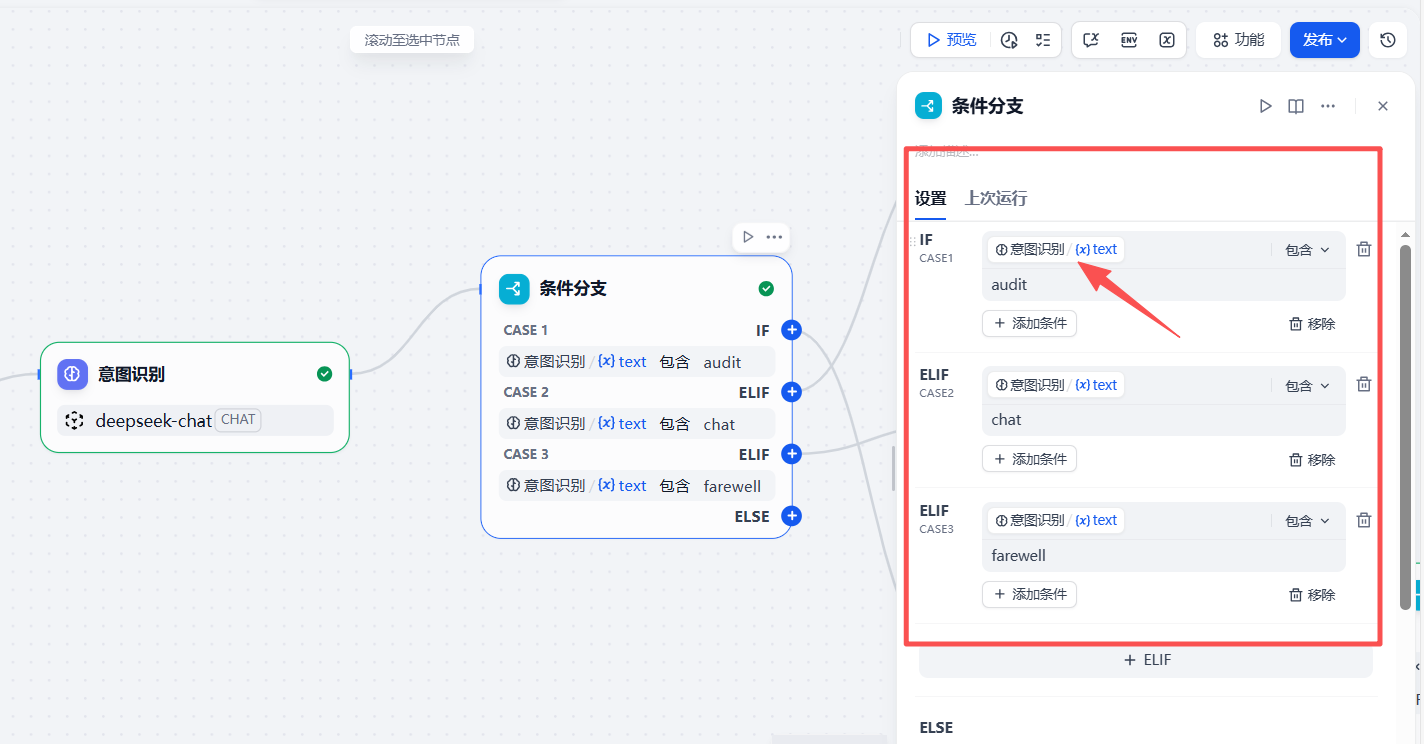The height and width of the screenshot is (744, 1424).
Task: Click the farewell value input field
Action: point(1163,556)
